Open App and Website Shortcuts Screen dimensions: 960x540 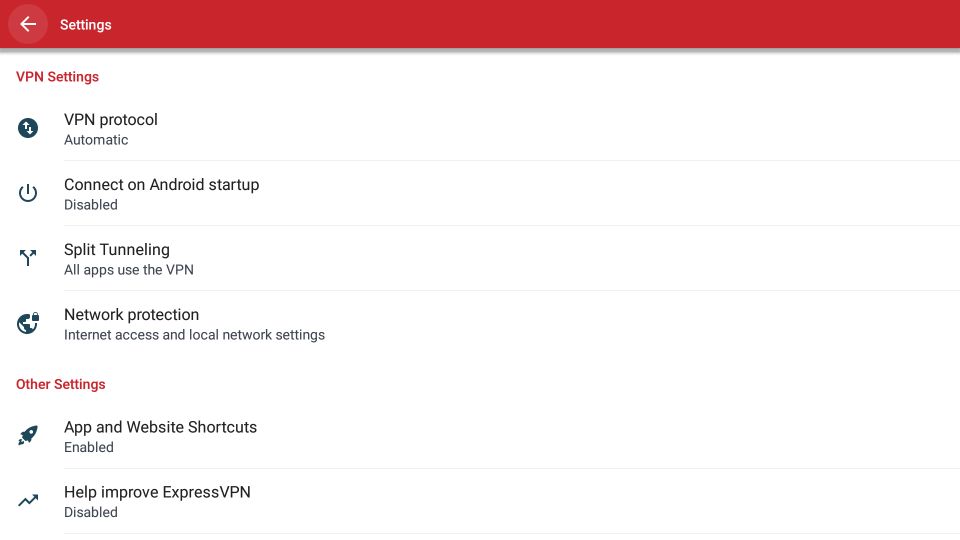(480, 436)
